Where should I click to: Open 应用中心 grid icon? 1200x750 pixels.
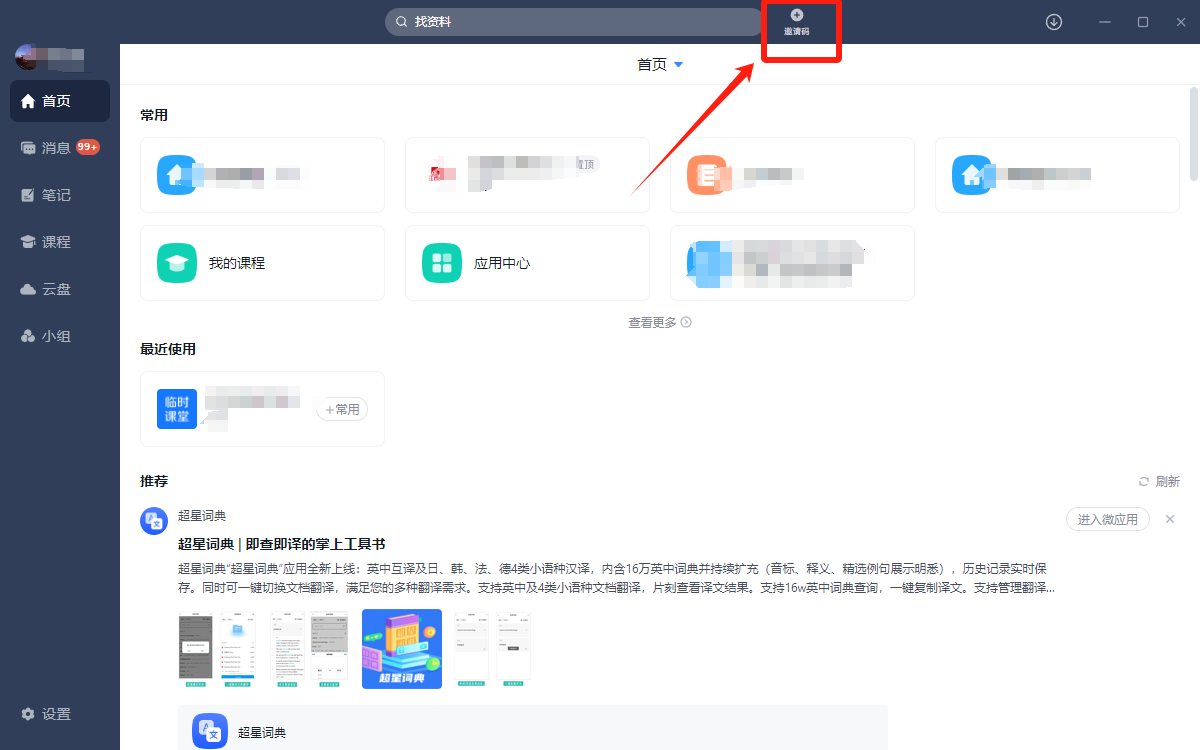[x=442, y=263]
